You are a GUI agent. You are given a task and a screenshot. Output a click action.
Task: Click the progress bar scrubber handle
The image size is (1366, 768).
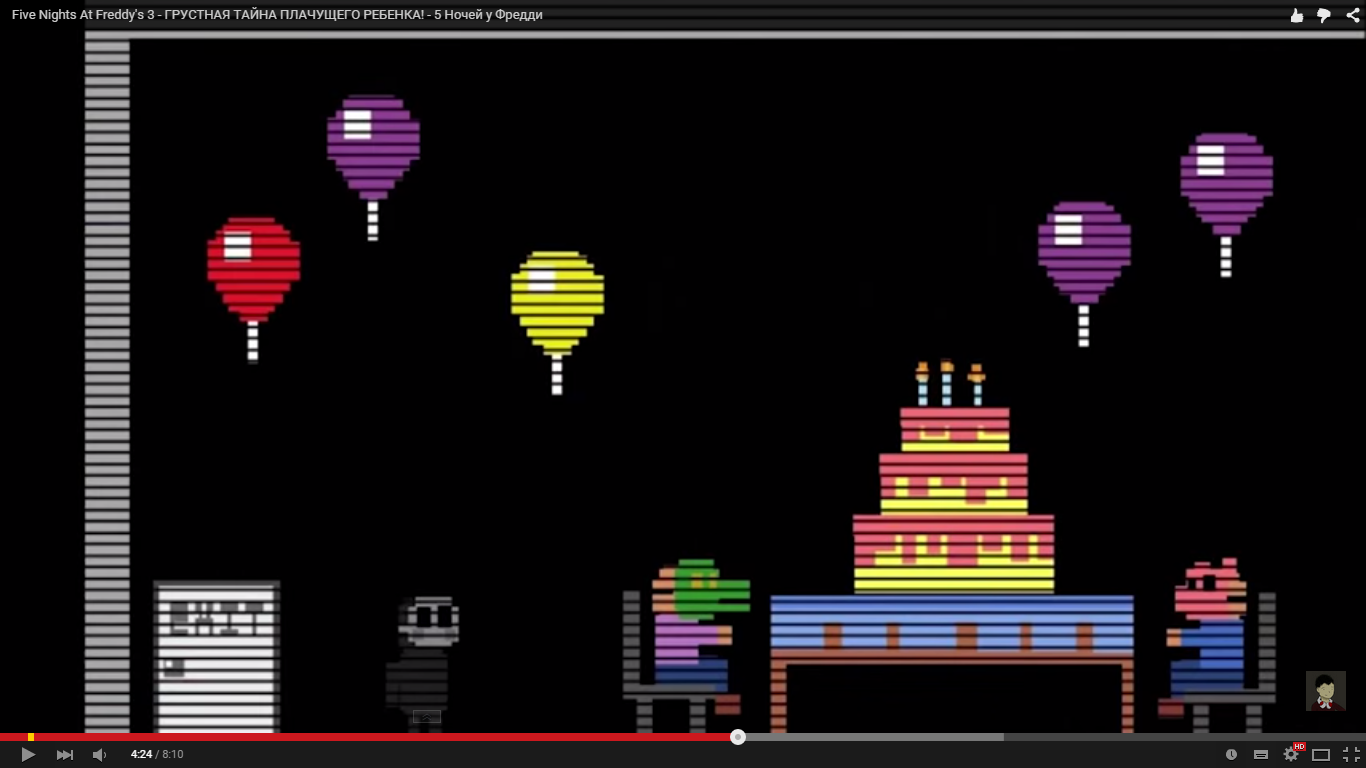click(738, 737)
